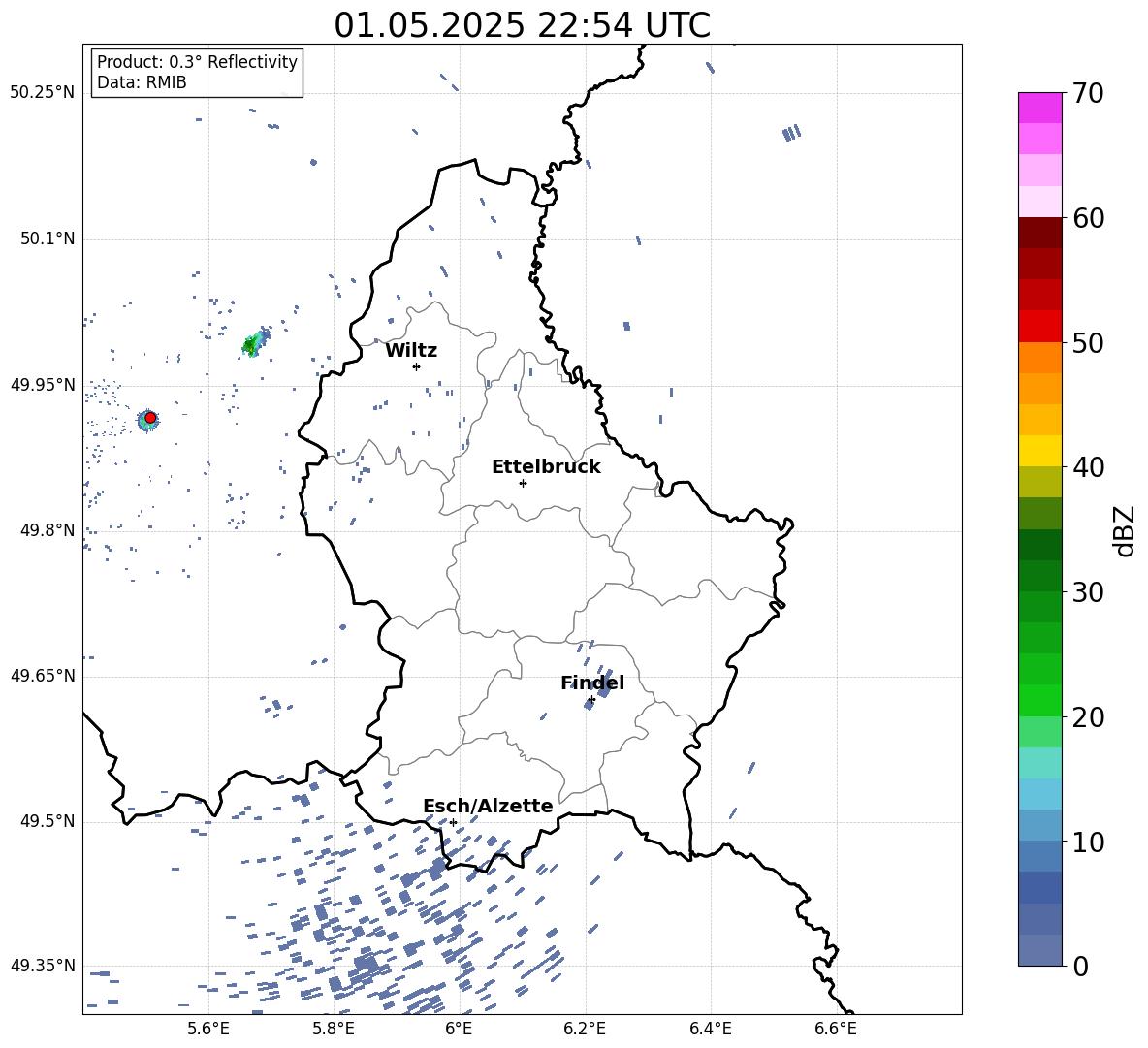Click the colorbar tick value 20

click(1088, 716)
